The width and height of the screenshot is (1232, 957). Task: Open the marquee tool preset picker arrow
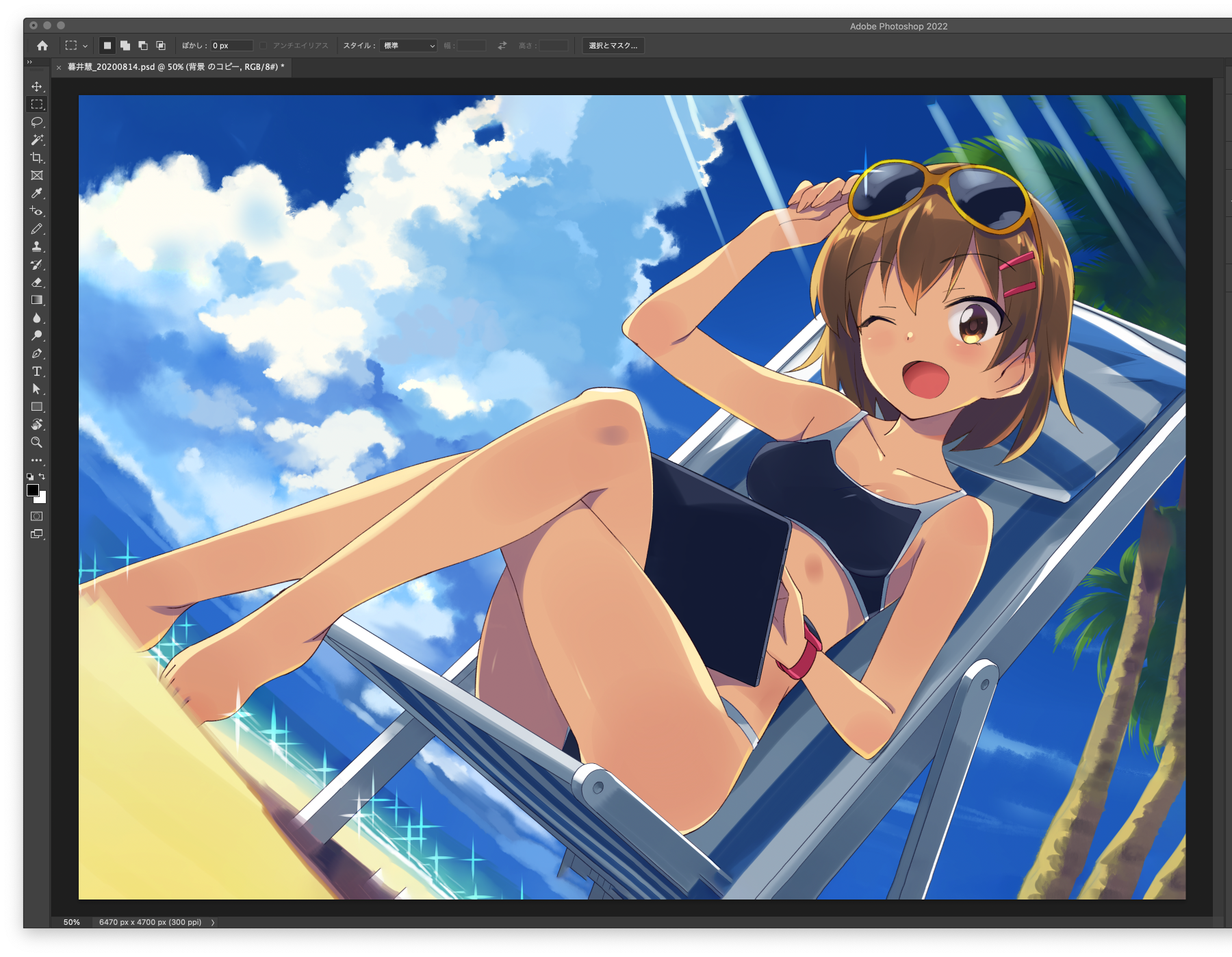coord(85,46)
